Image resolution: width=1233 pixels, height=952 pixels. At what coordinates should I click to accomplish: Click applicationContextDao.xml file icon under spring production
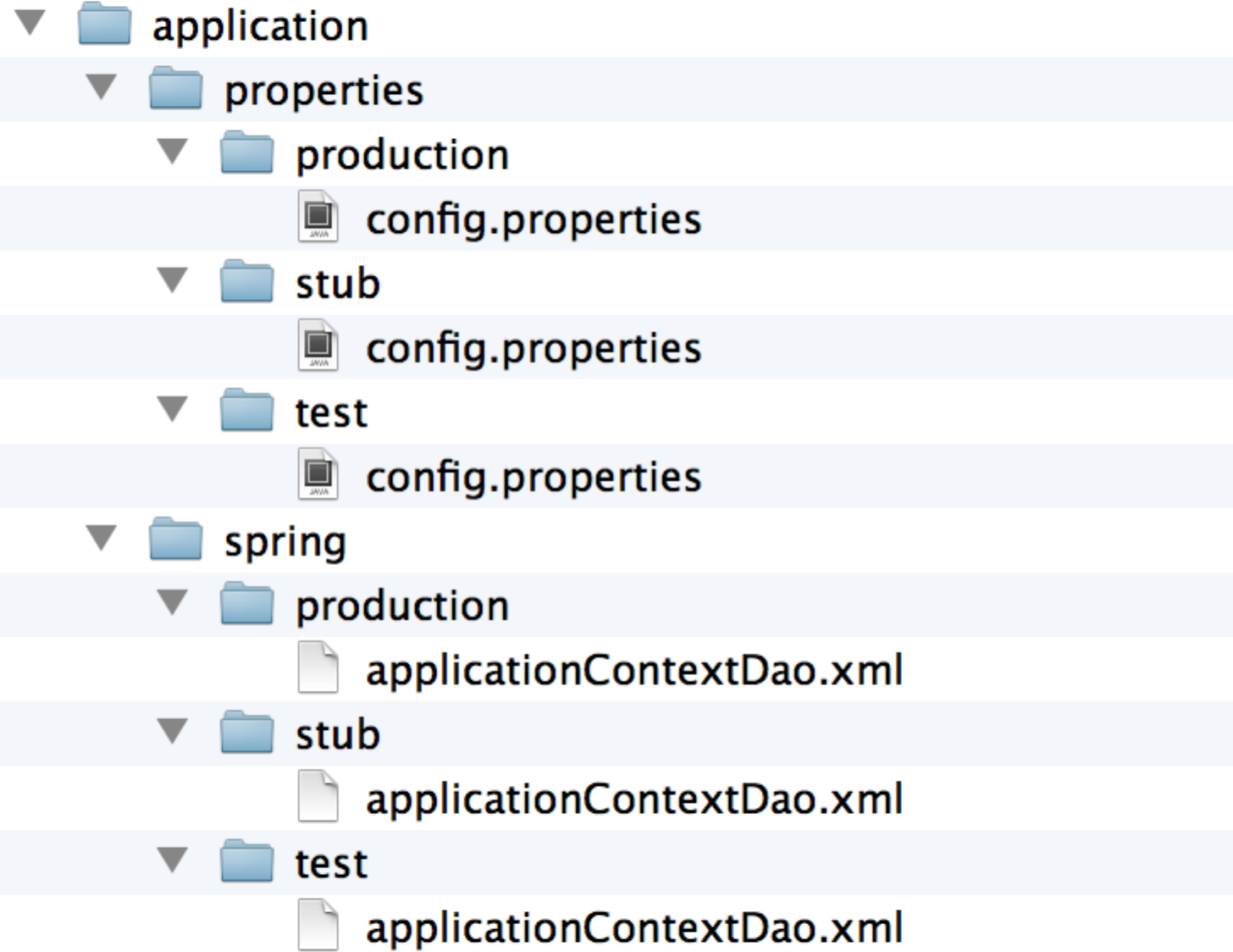pyautogui.click(x=318, y=669)
